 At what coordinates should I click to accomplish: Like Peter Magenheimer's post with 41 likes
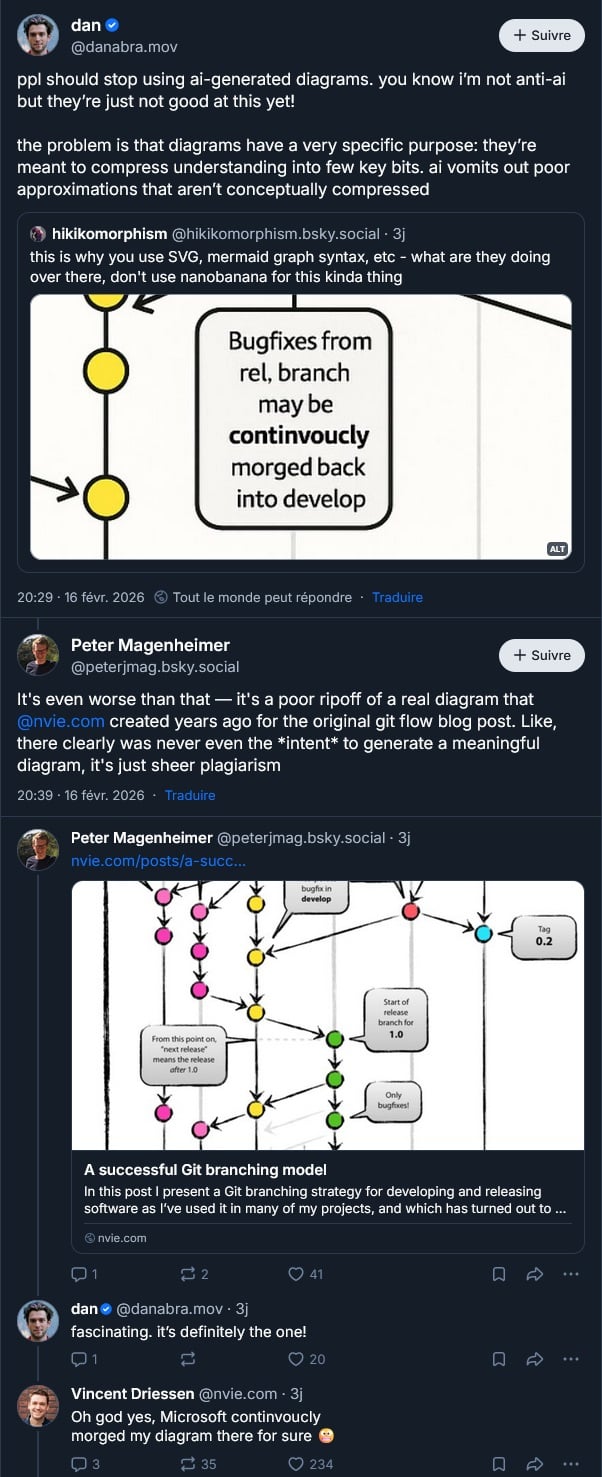[296, 1274]
